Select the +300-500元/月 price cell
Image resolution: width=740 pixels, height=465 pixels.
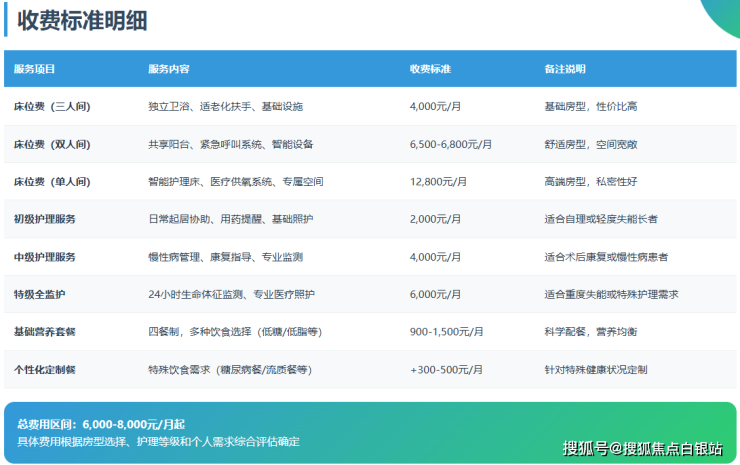click(x=447, y=369)
